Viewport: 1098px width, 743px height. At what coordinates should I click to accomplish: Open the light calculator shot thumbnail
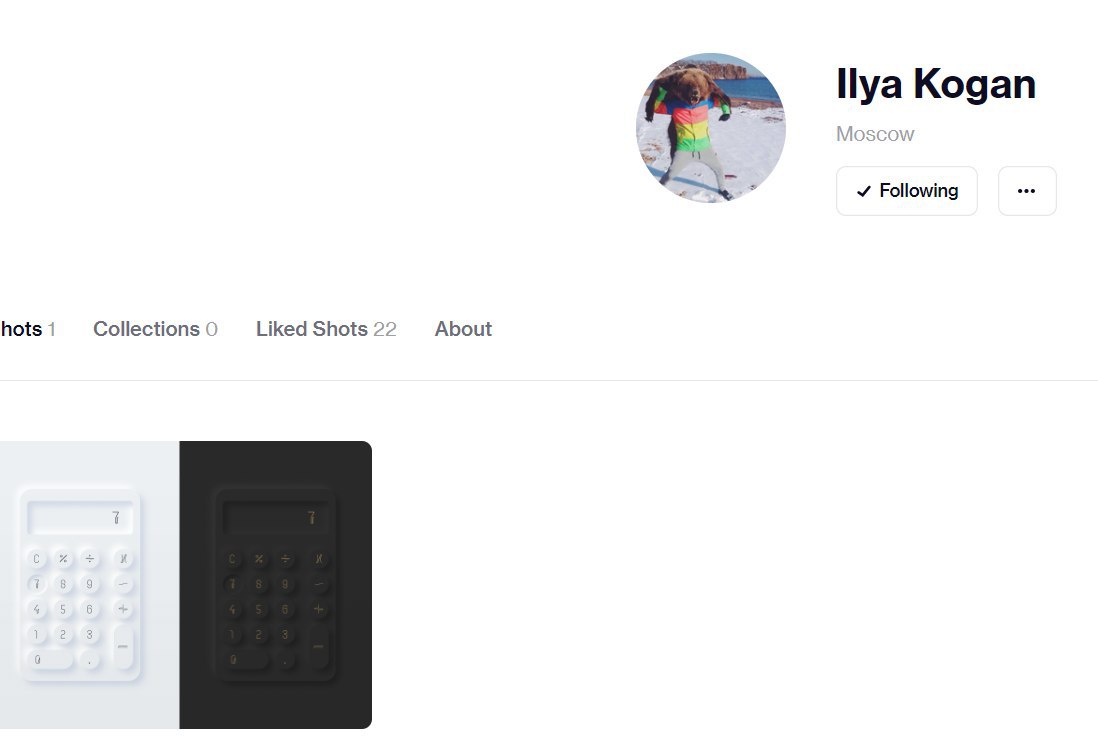[90, 585]
